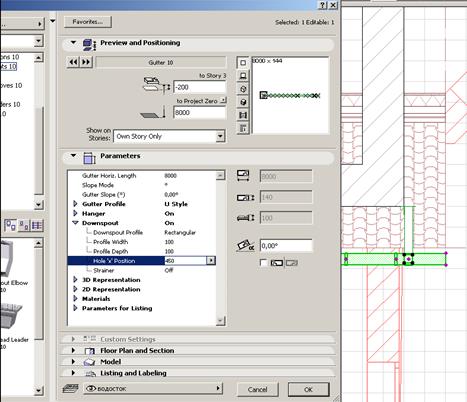This screenshot has width=467, height=402.
Task: Click the Favorites button
Action: tap(88, 22)
